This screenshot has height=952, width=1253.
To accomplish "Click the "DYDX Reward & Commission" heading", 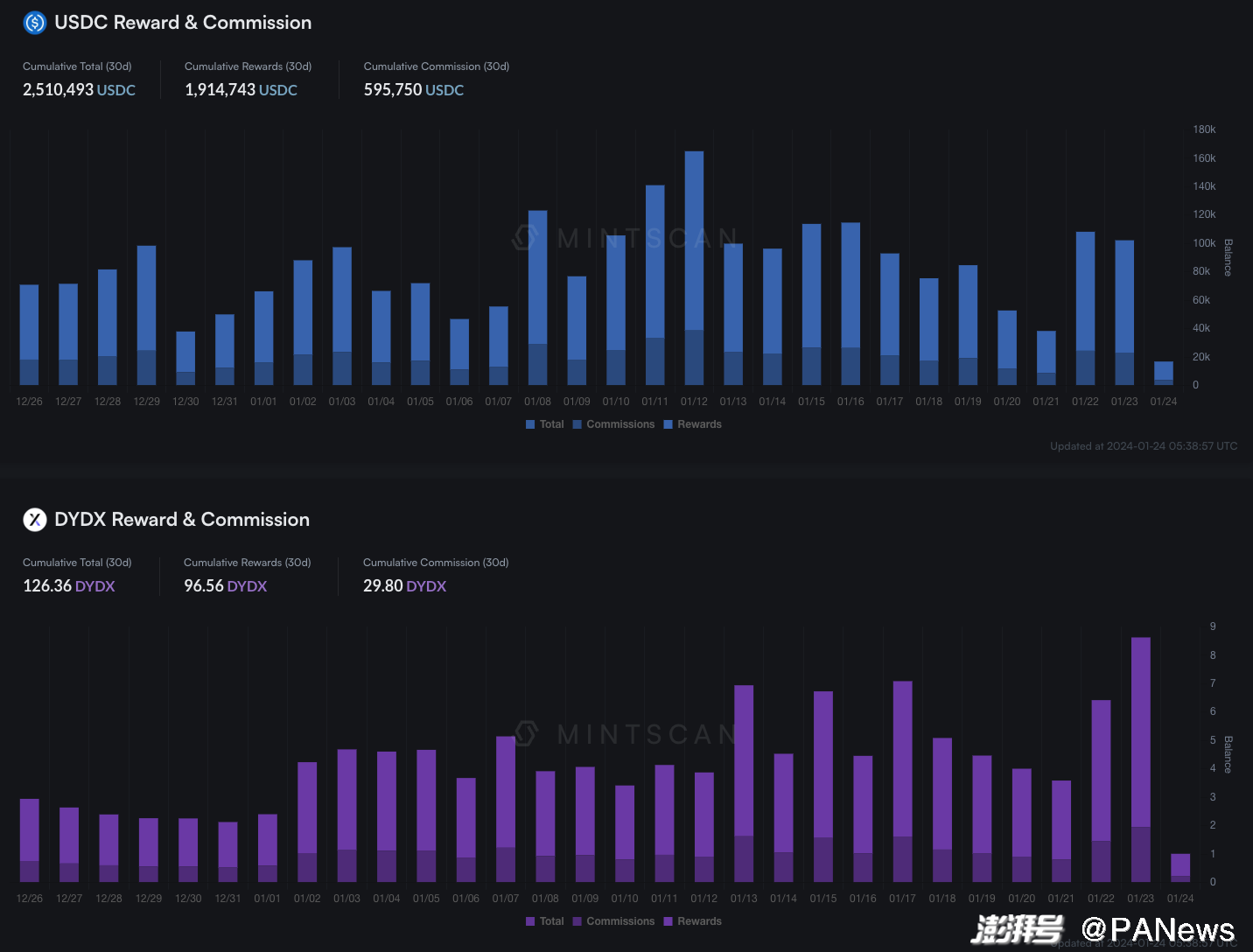I will pyautogui.click(x=182, y=520).
